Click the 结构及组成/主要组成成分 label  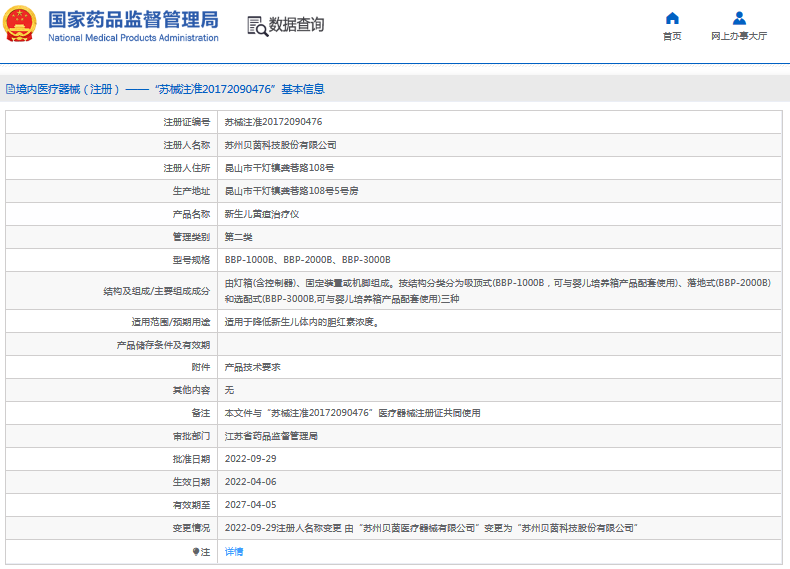pos(157,291)
